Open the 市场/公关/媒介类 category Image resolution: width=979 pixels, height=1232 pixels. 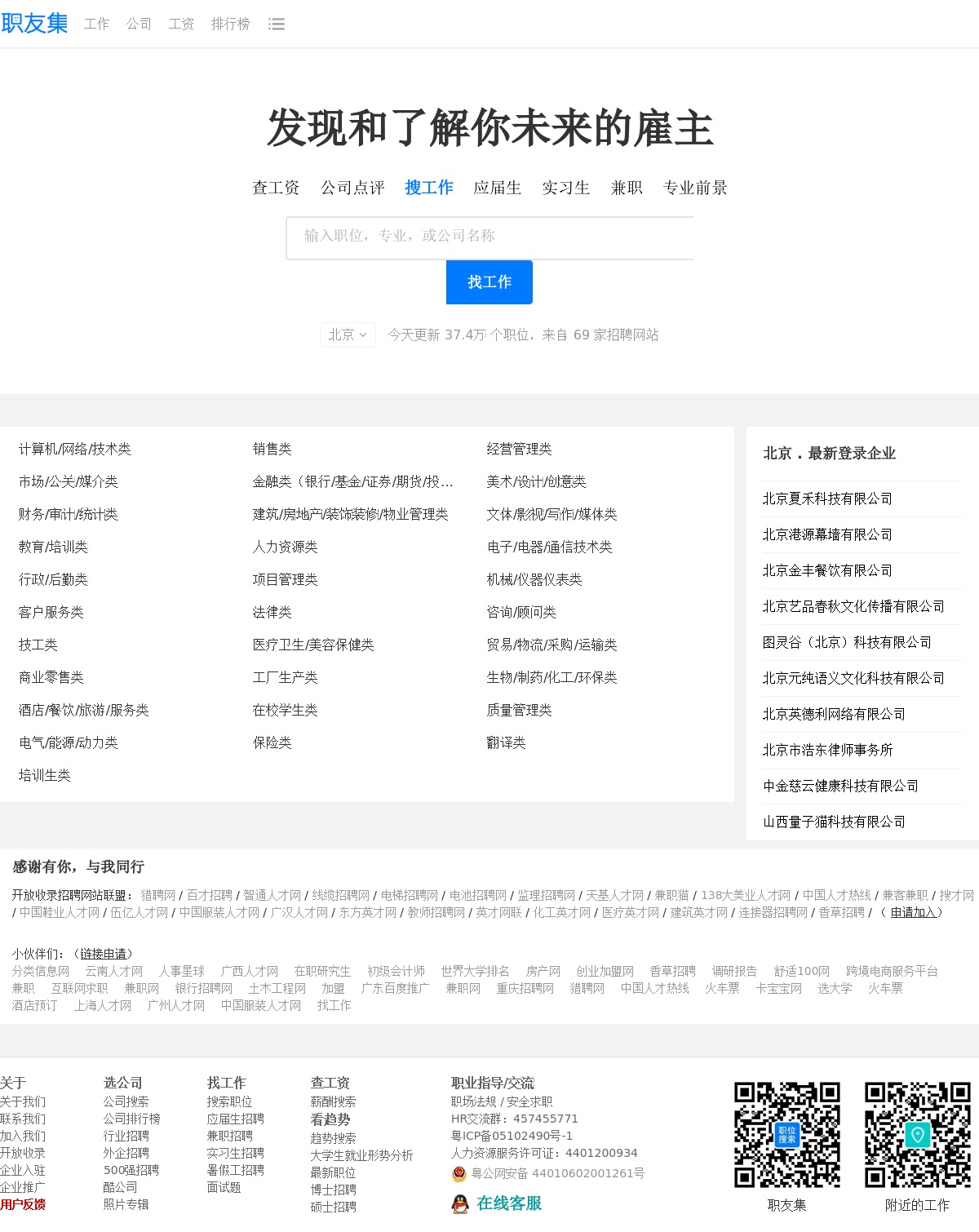tap(69, 481)
